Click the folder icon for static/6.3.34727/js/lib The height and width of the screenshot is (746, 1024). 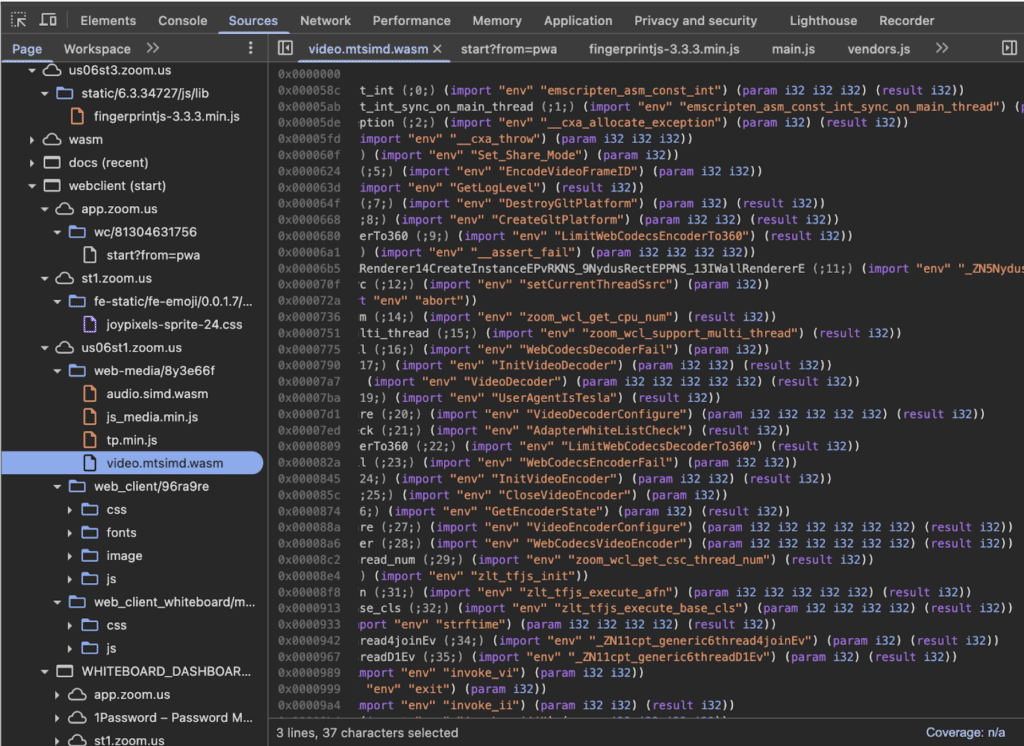pos(65,93)
